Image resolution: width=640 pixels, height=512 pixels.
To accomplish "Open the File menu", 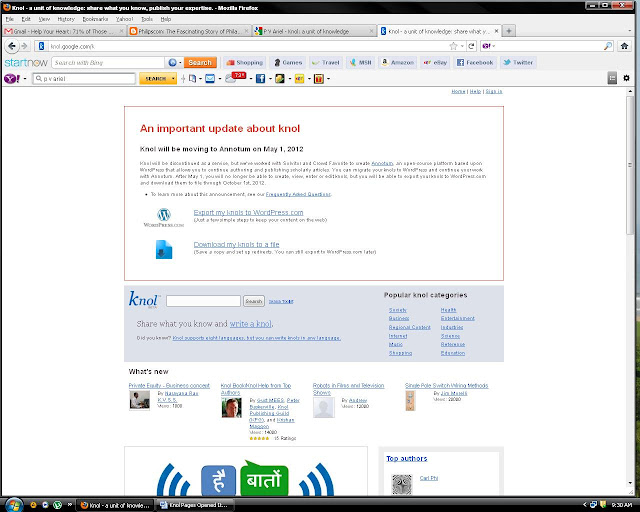I will pos(9,19).
